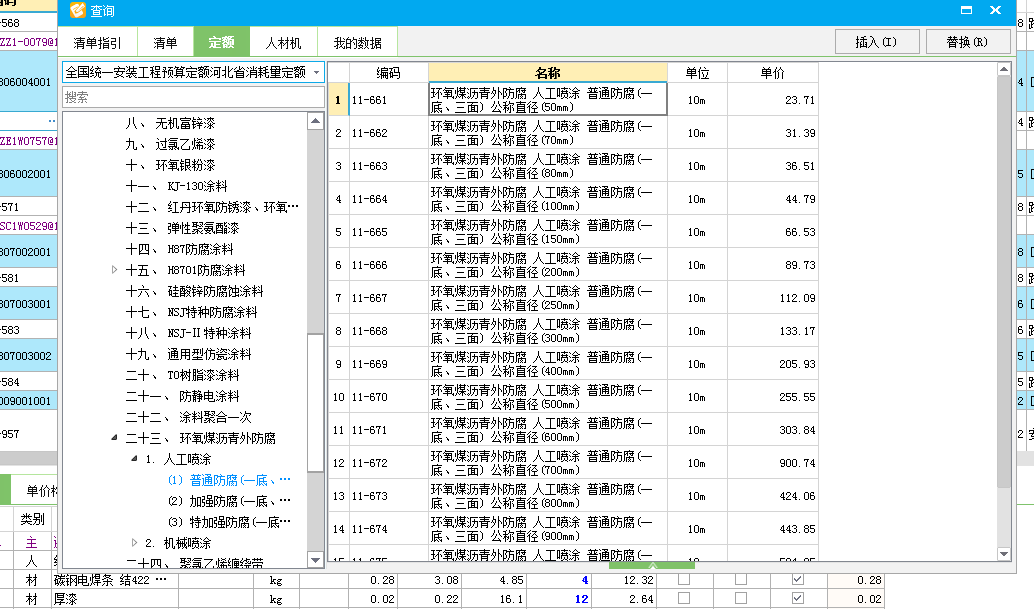Image resolution: width=1034 pixels, height=609 pixels.
Task: Select tree item 二十二、涂料聚合一次
Action: (188, 417)
